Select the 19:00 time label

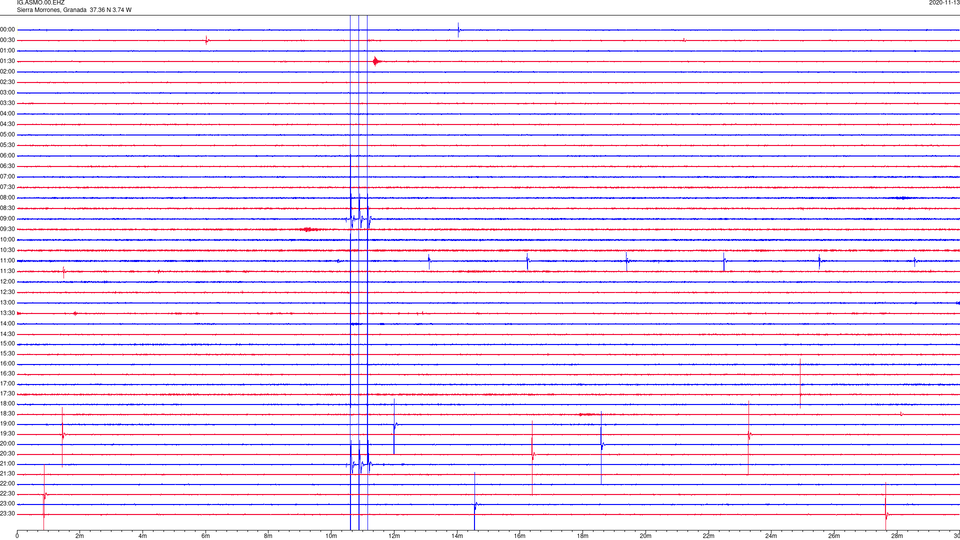pyautogui.click(x=8, y=424)
